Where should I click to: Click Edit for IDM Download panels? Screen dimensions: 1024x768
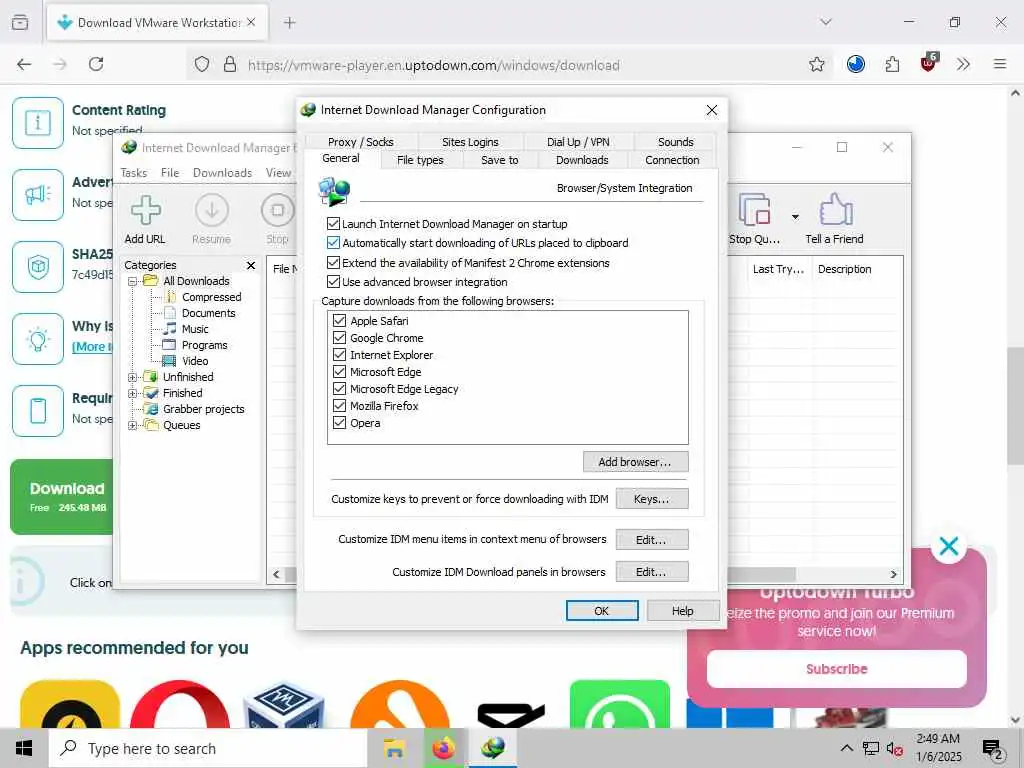click(x=652, y=572)
